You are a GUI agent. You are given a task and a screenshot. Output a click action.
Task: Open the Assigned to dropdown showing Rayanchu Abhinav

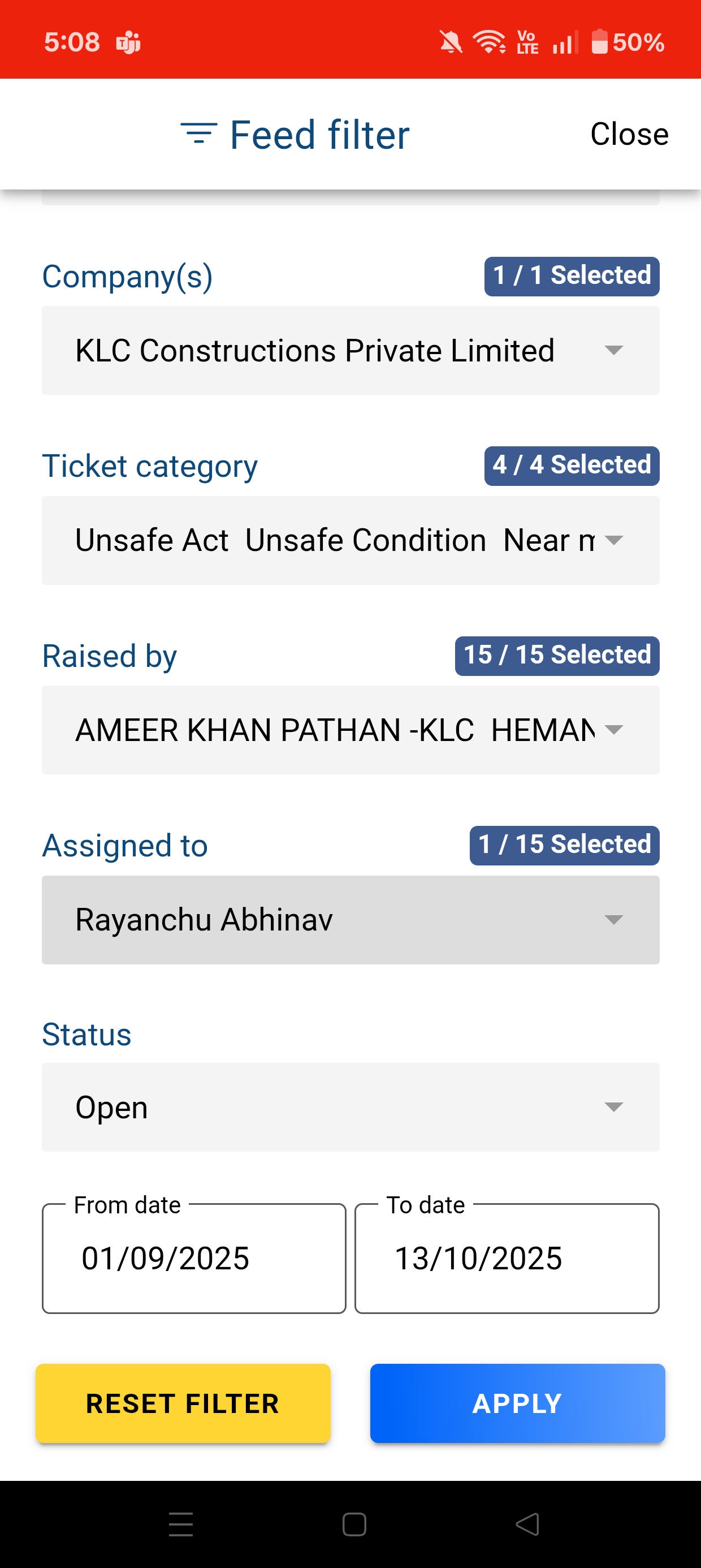pos(350,920)
